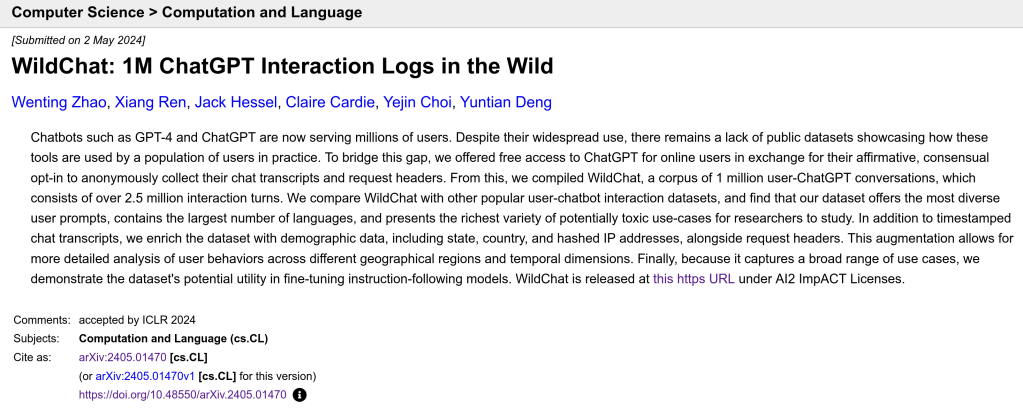This screenshot has height=411, width=1023.
Task: Click the WildChat paper title
Action: pyautogui.click(x=282, y=67)
